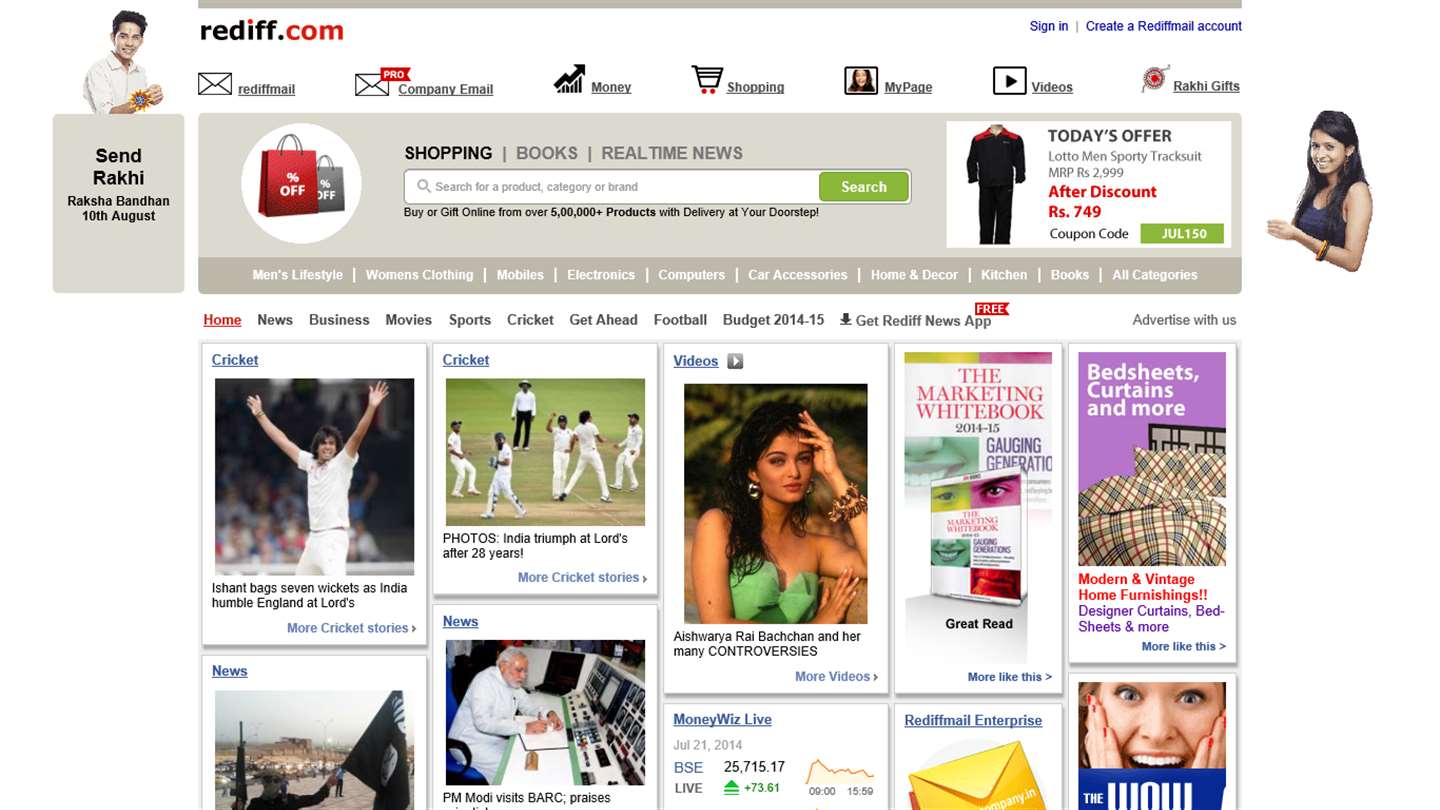Click the MyPage portrait icon
1440x810 pixels.
point(861,81)
